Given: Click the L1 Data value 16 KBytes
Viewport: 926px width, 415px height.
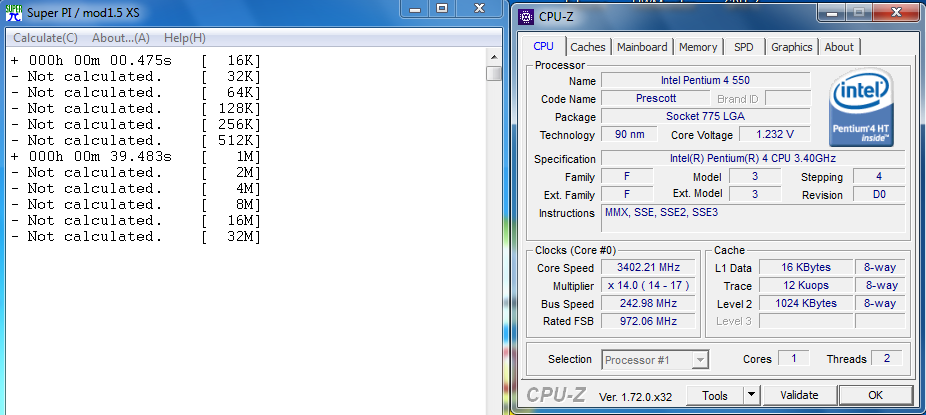Looking at the screenshot, I should pos(806,267).
